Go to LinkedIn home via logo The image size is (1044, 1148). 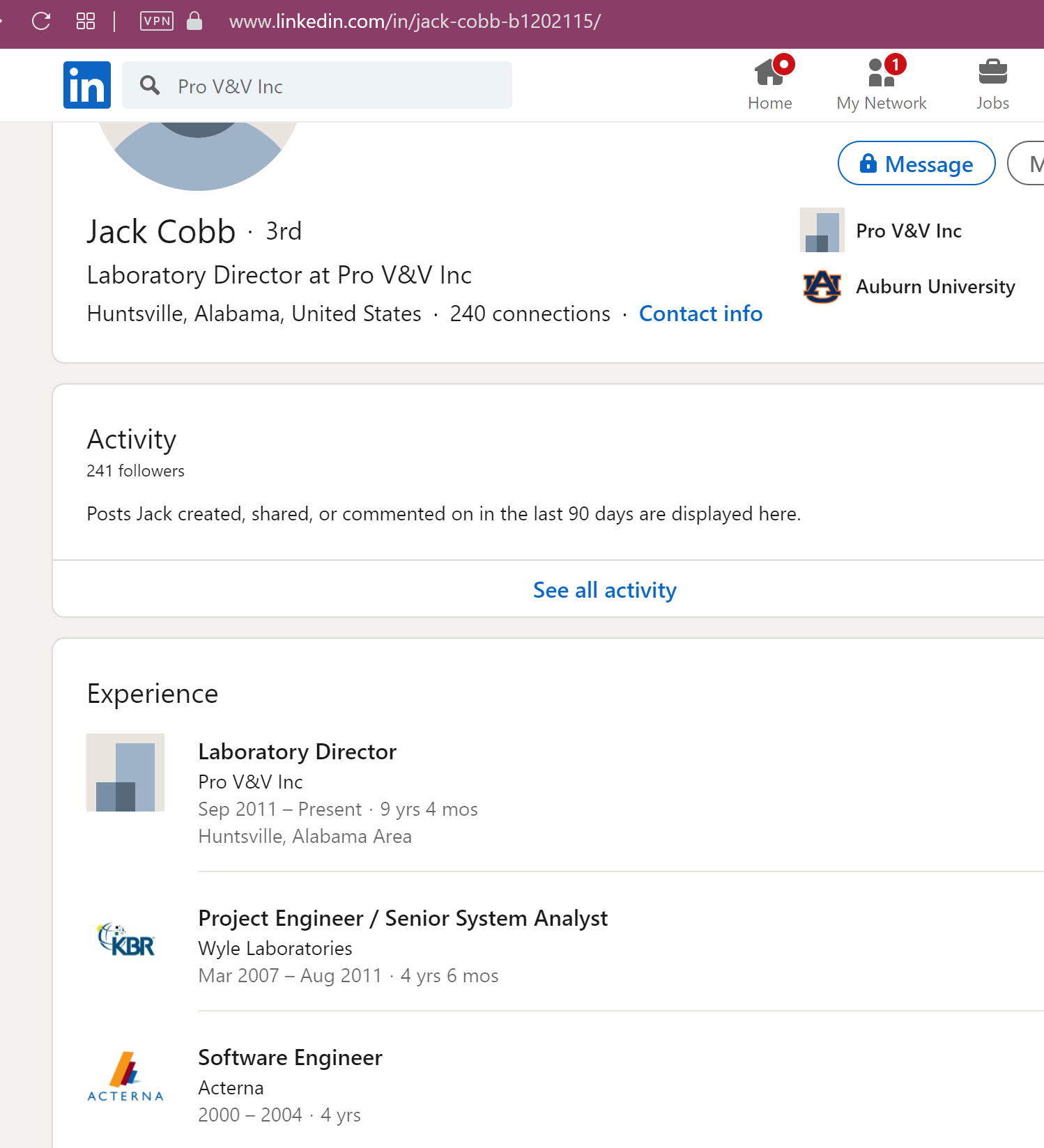coord(87,85)
